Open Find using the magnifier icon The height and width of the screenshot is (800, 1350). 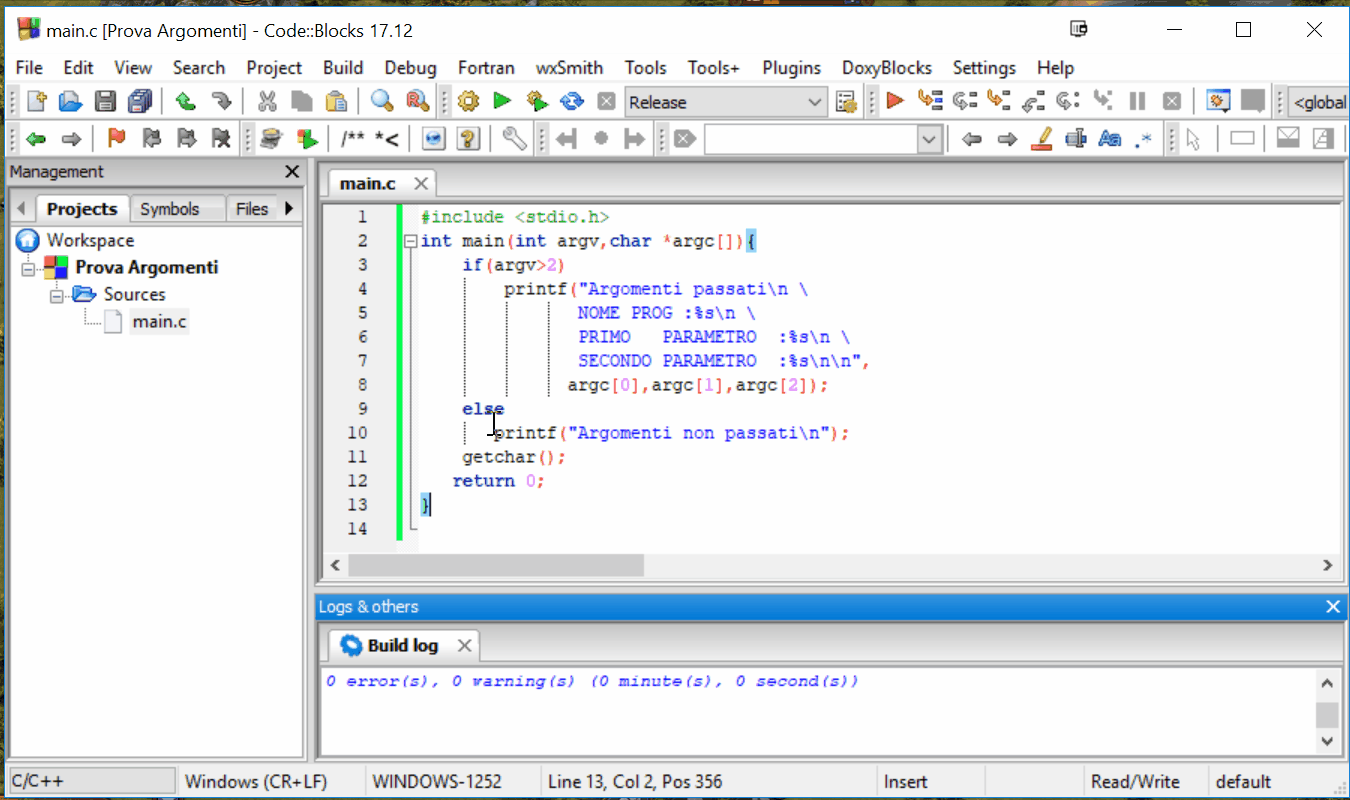(382, 101)
